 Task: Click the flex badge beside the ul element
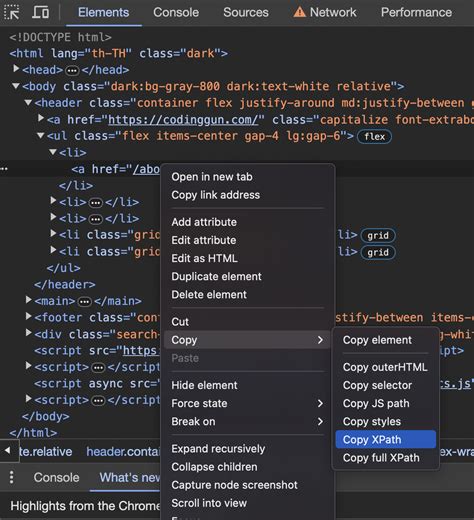[x=374, y=137]
